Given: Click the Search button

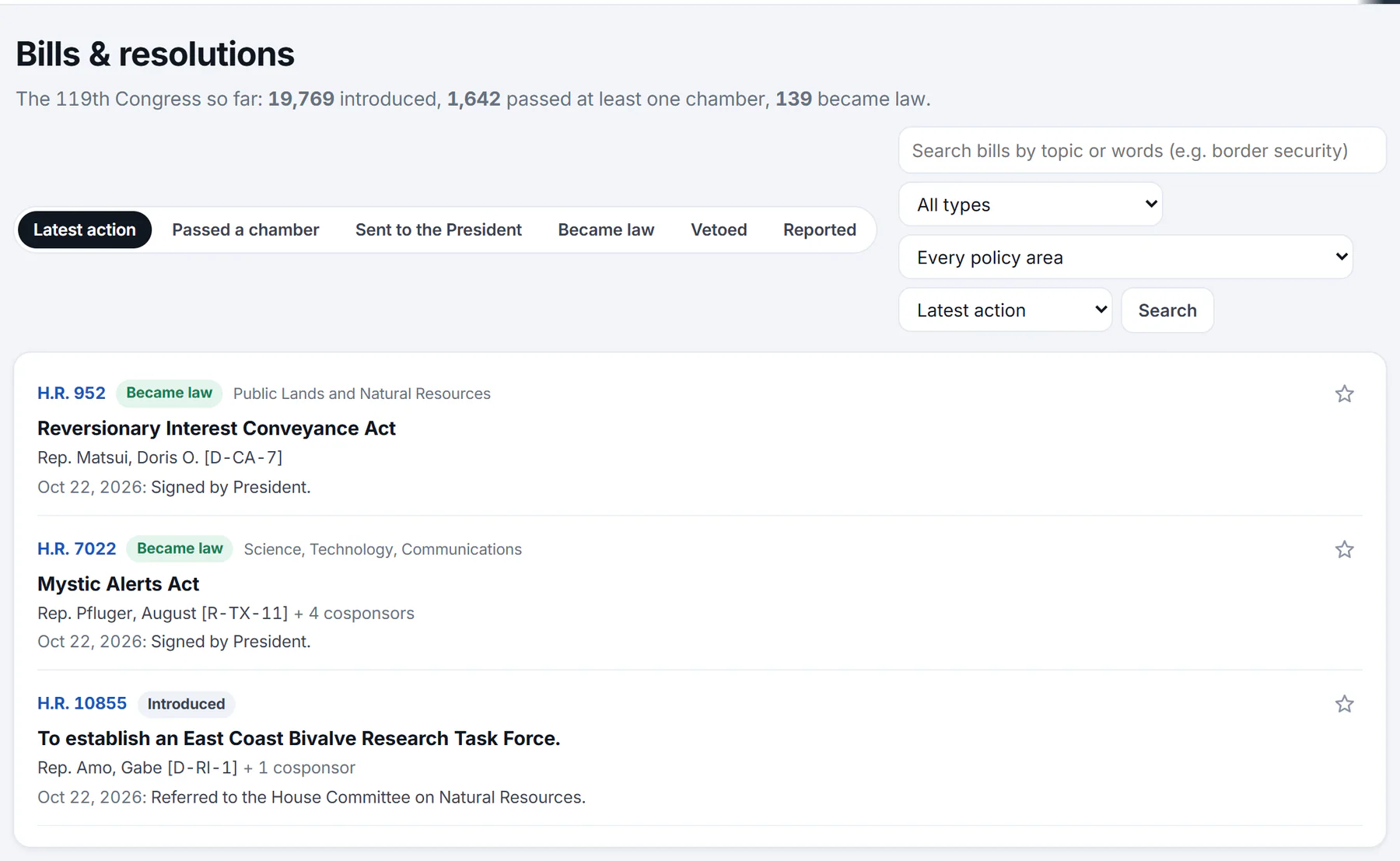Looking at the screenshot, I should pyautogui.click(x=1167, y=310).
